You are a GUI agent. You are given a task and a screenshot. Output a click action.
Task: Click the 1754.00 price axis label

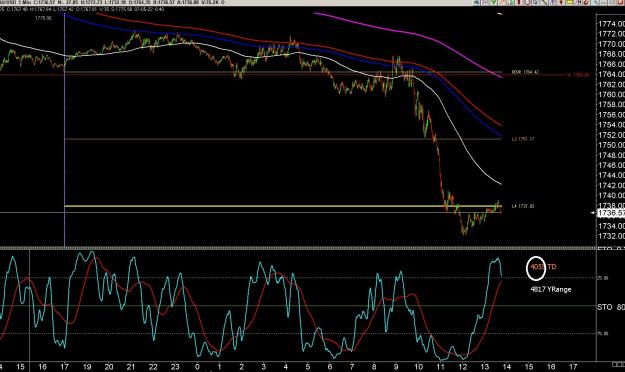(x=611, y=125)
